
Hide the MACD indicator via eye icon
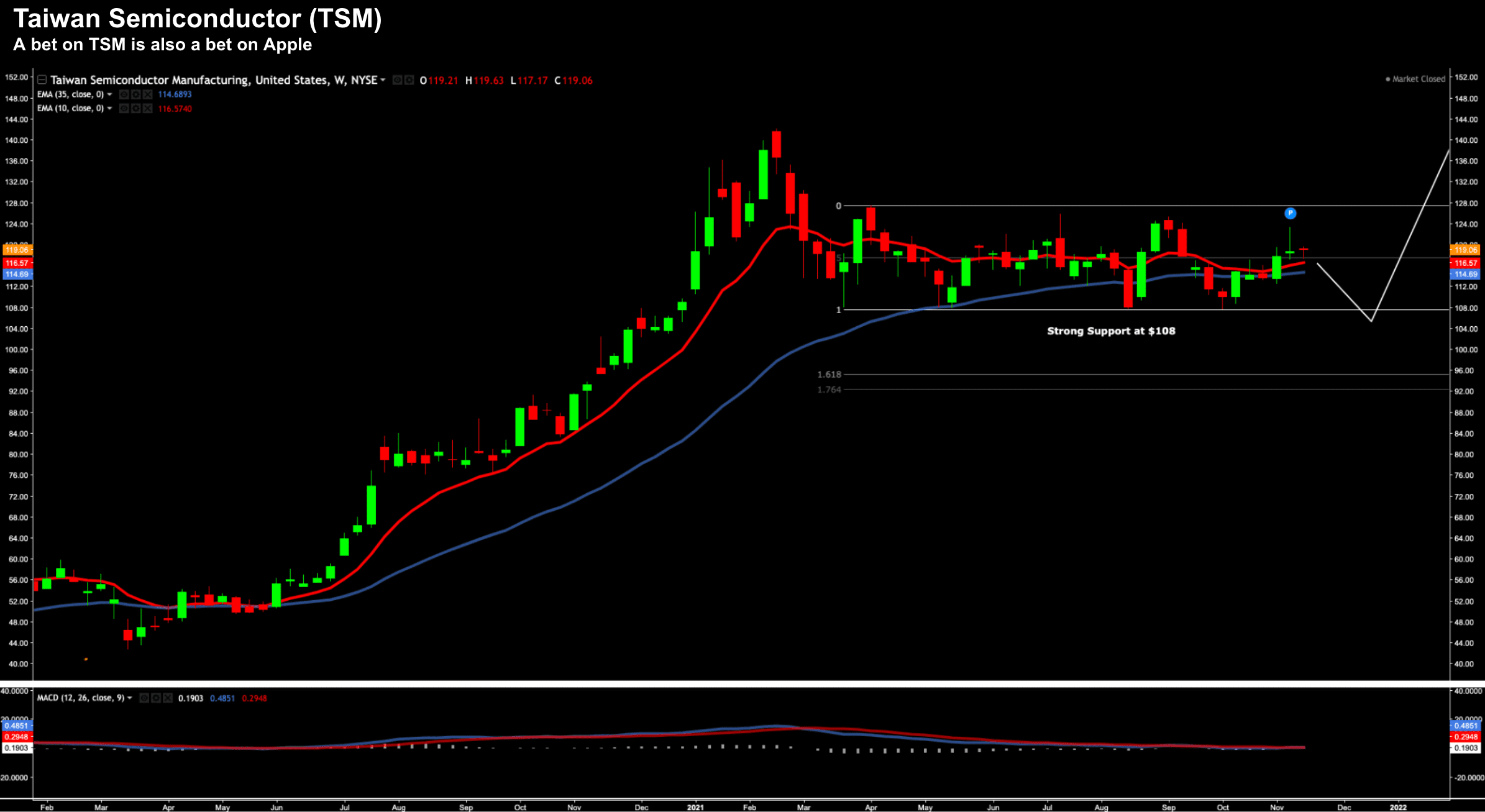pyautogui.click(x=144, y=698)
